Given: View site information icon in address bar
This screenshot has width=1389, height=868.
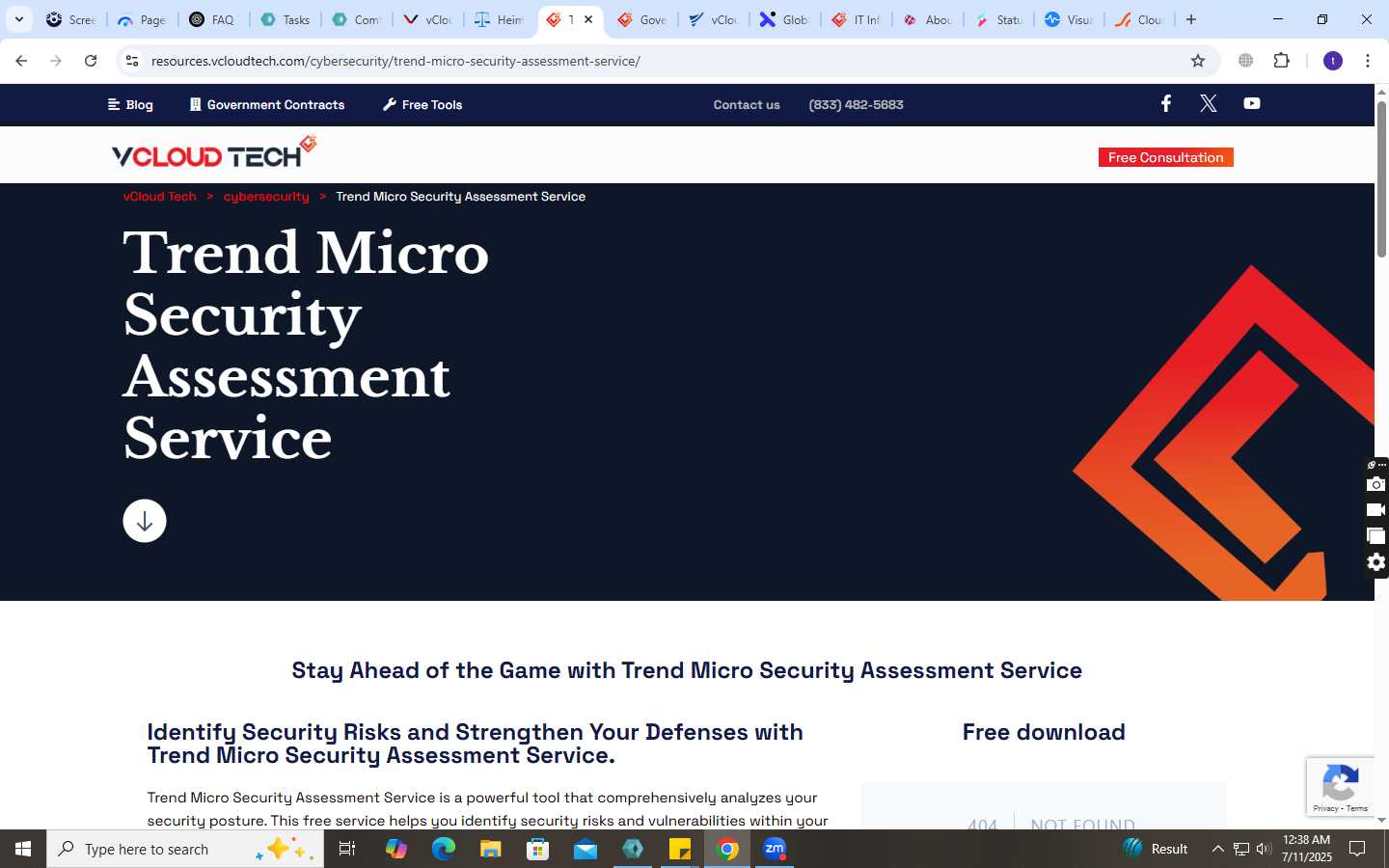Looking at the screenshot, I should tap(132, 61).
